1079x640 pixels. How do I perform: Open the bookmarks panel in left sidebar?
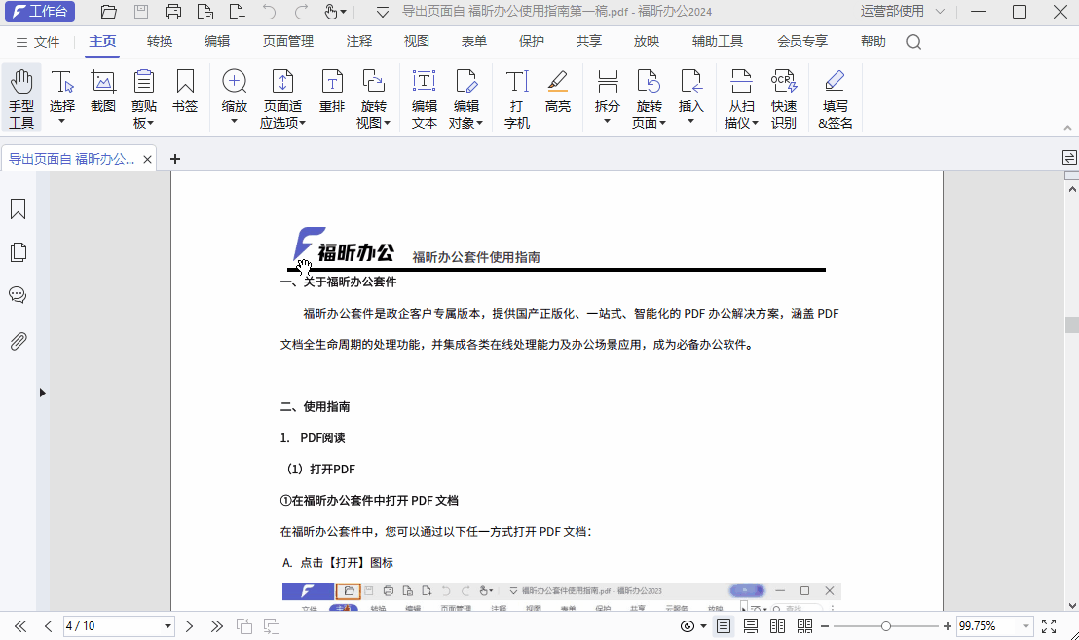point(18,207)
